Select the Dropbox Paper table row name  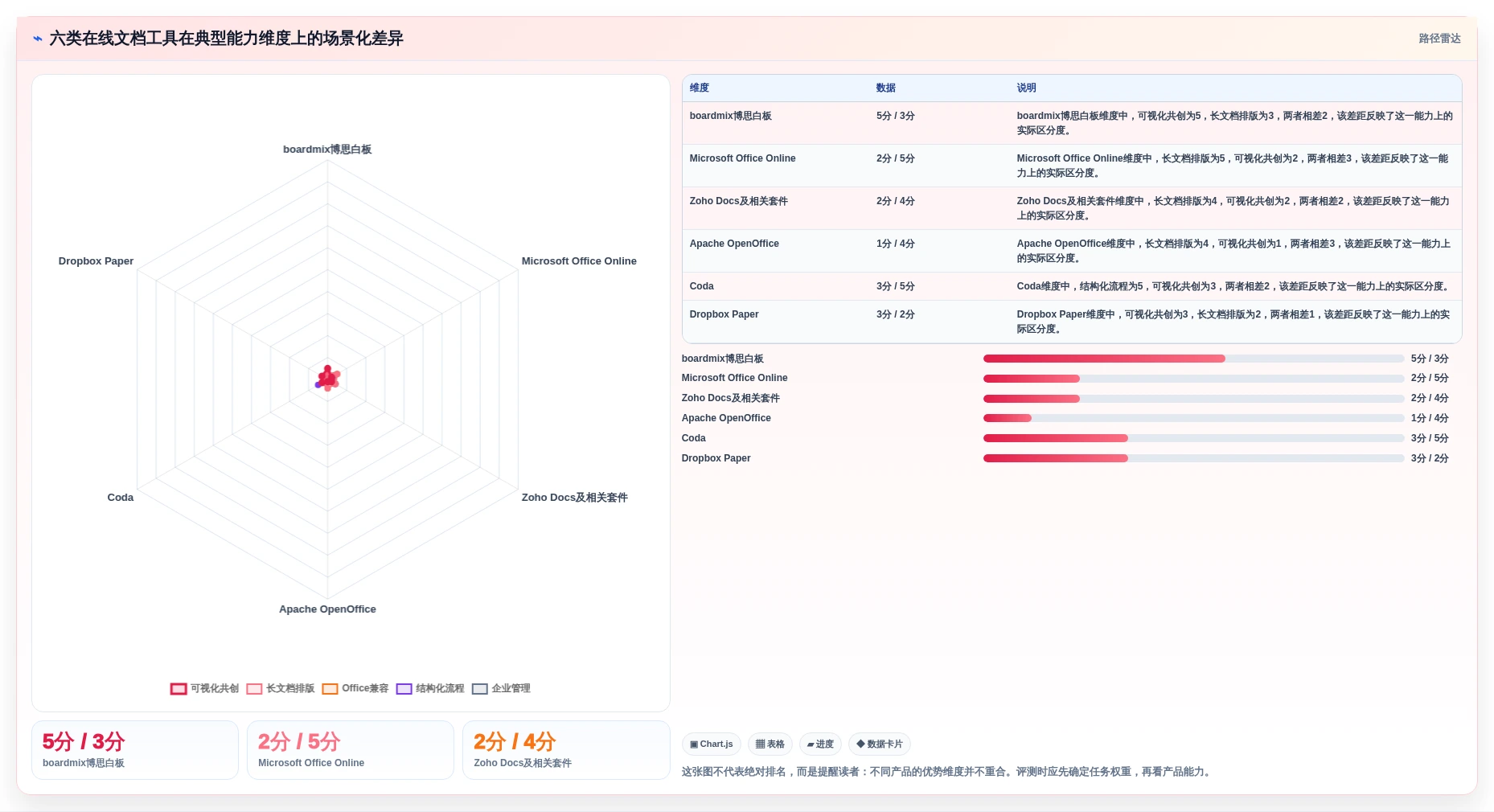click(724, 314)
